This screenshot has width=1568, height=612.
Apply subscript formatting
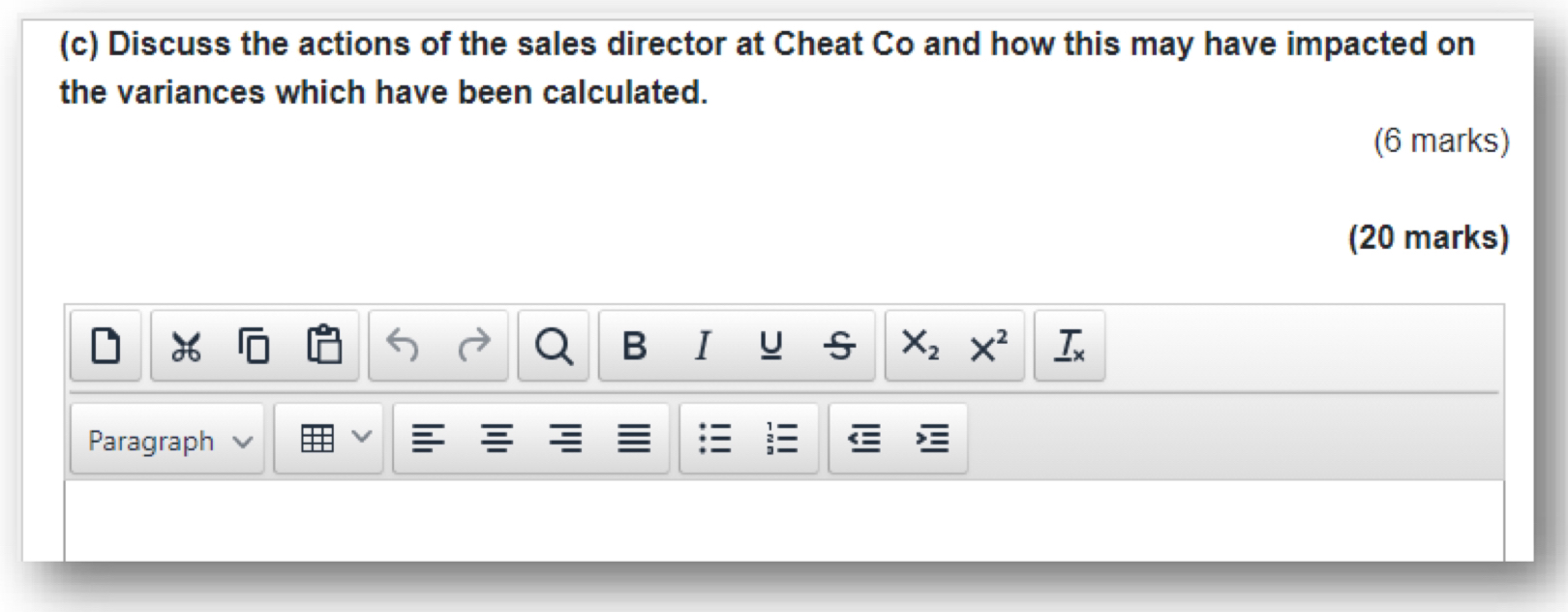point(920,346)
